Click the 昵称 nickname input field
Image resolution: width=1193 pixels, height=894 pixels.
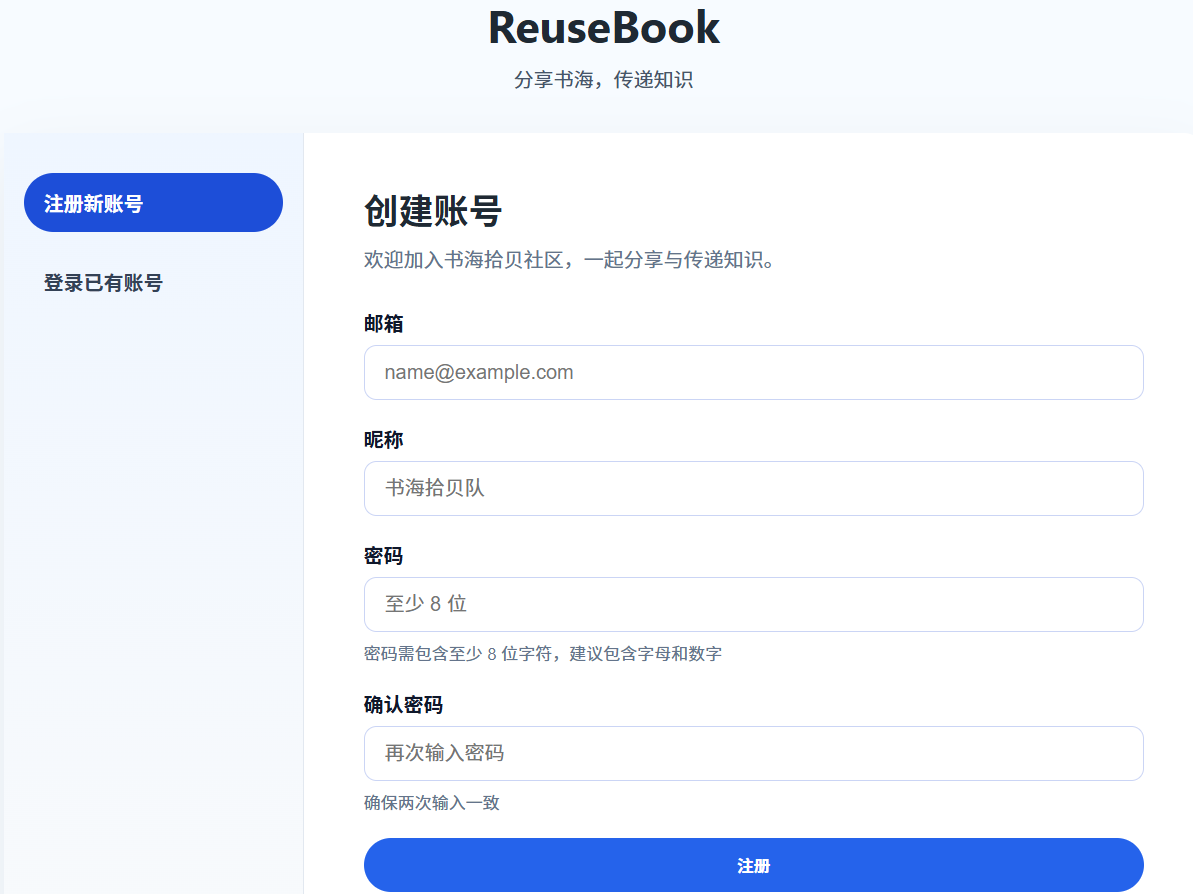753,488
